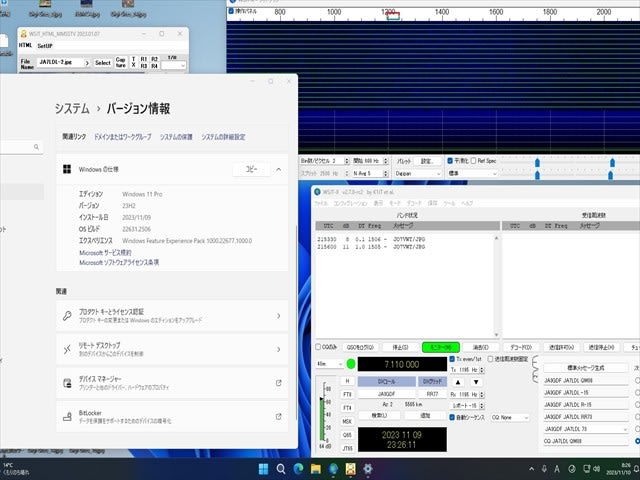Viewport: 640px width, 480px height.
Task: Click the green モニター button
Action: pyautogui.click(x=441, y=347)
